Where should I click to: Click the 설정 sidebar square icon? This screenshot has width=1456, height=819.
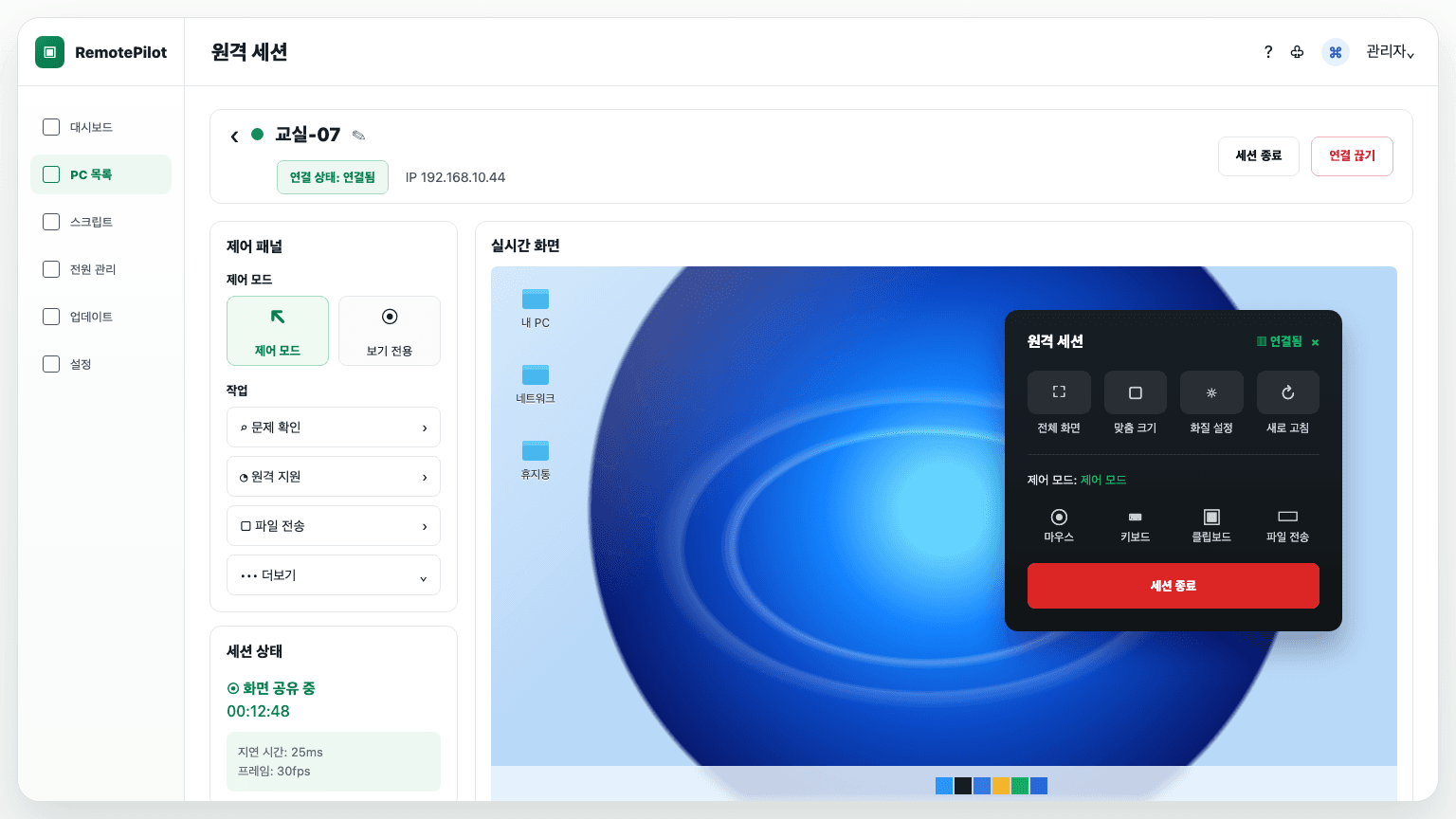pos(51,364)
